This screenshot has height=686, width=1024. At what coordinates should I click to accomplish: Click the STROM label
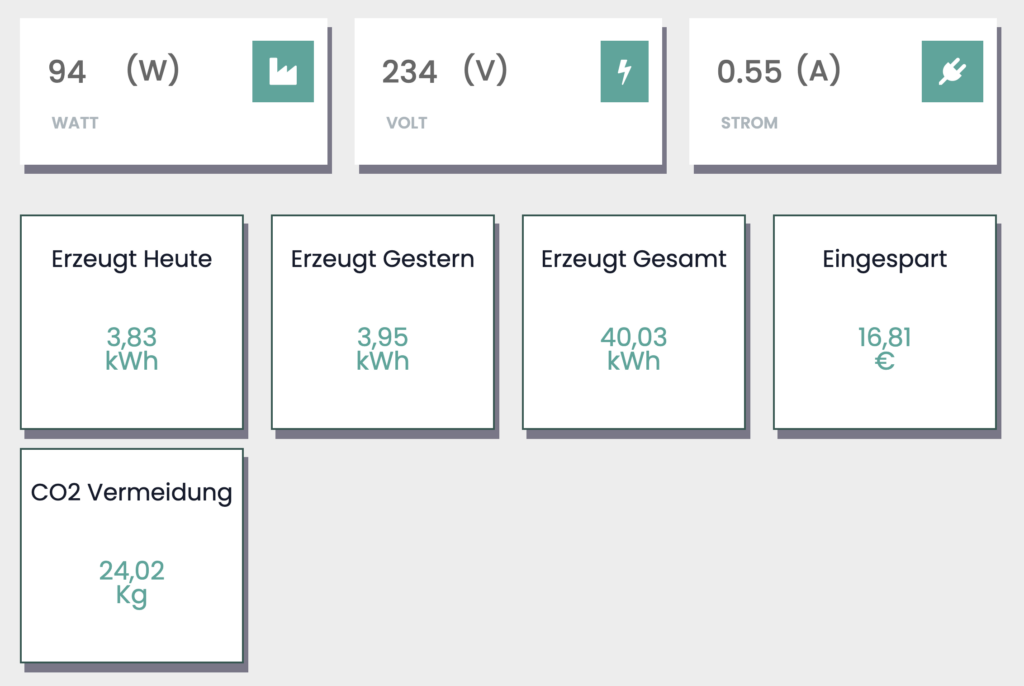[749, 123]
